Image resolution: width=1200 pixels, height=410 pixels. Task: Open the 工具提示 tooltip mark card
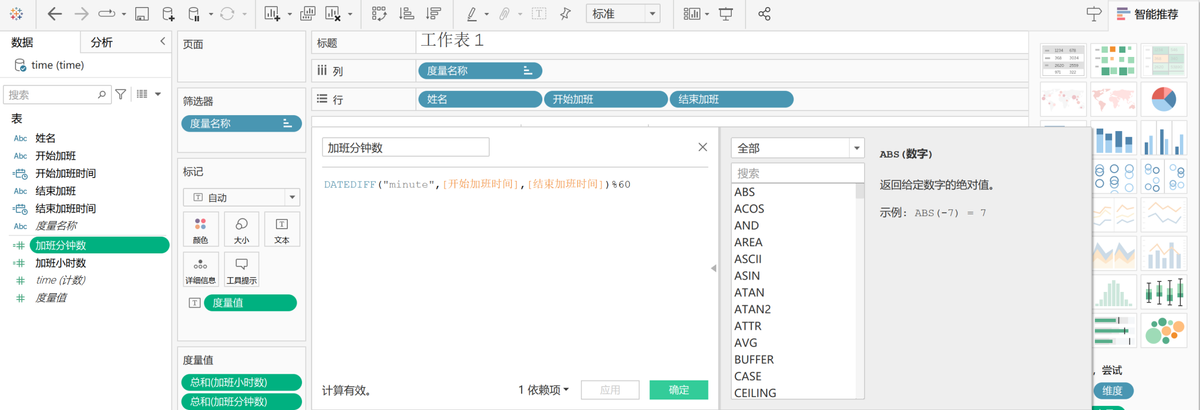tap(242, 270)
